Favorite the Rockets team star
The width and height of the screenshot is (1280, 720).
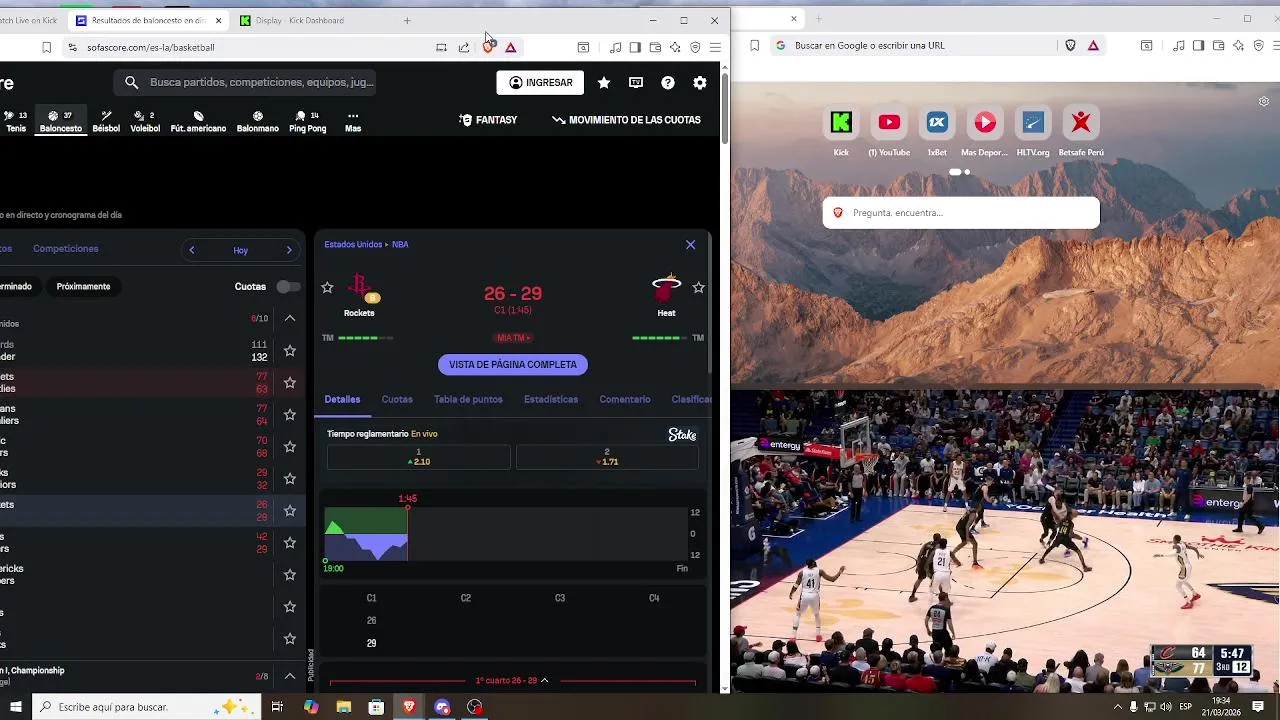click(327, 288)
